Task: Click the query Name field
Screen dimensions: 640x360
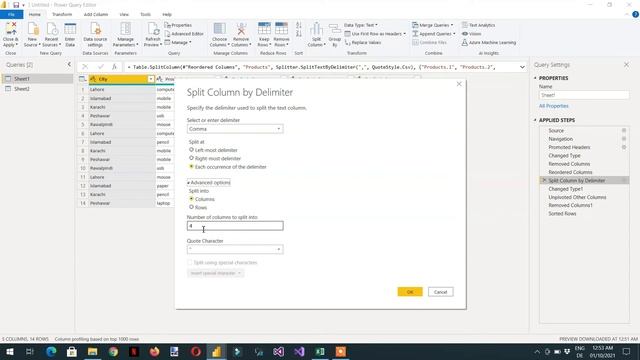Action: point(584,95)
